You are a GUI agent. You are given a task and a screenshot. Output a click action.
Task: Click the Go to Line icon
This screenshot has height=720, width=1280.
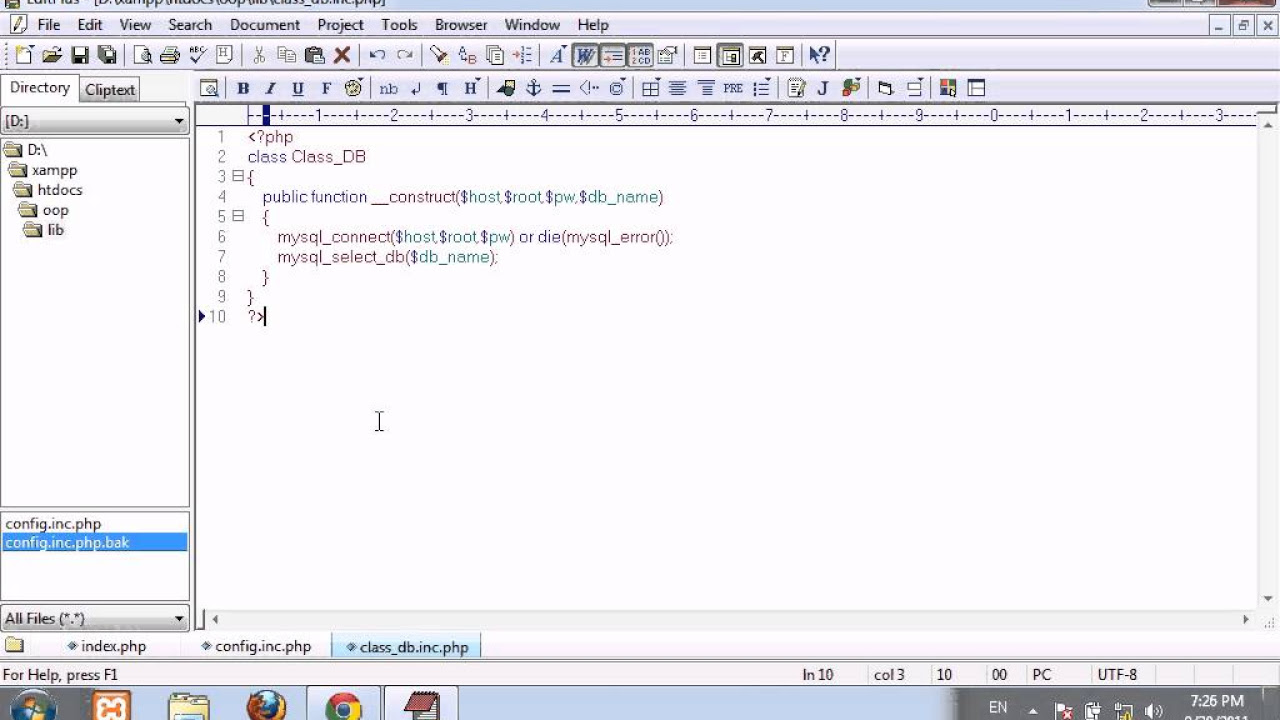(522, 55)
